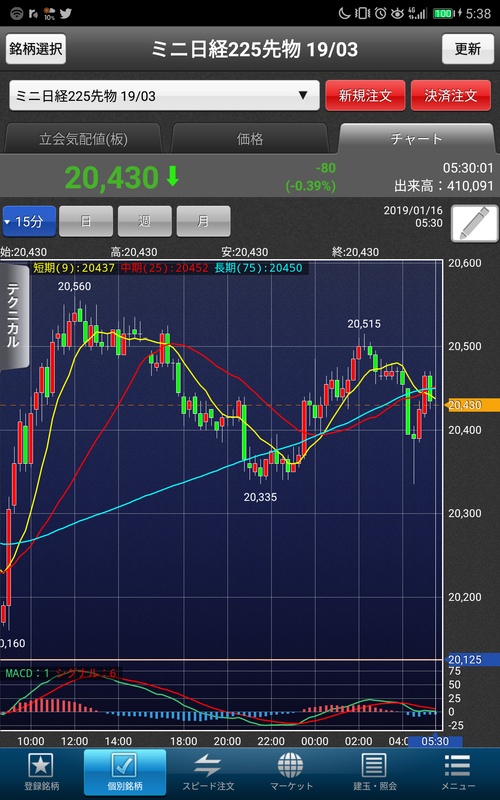Viewport: 500px width, 800px height.
Task: Tap the 22:00 time axis label
Action: tap(271, 741)
